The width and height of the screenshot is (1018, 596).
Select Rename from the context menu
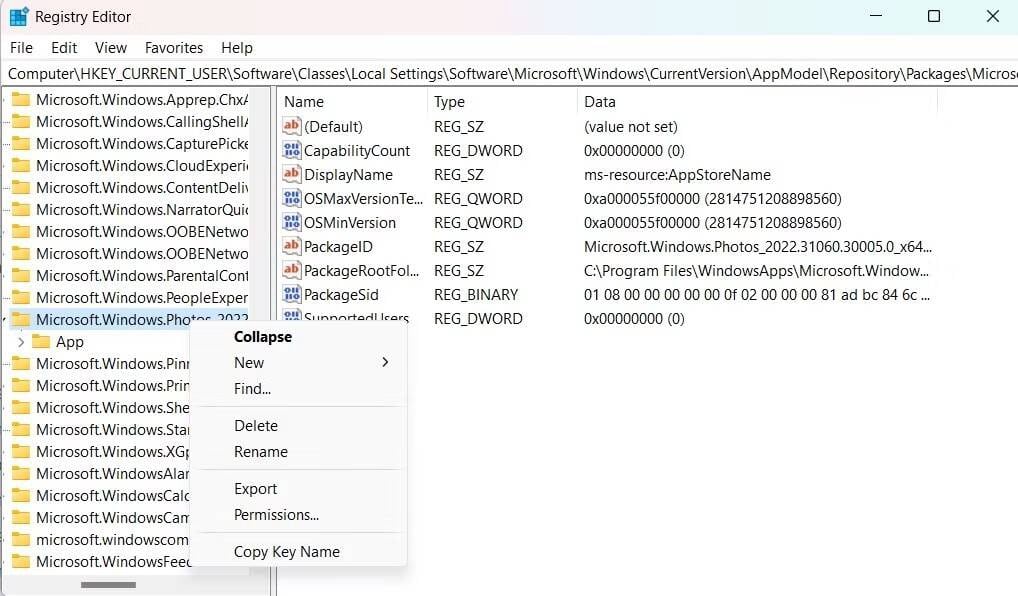tap(260, 451)
